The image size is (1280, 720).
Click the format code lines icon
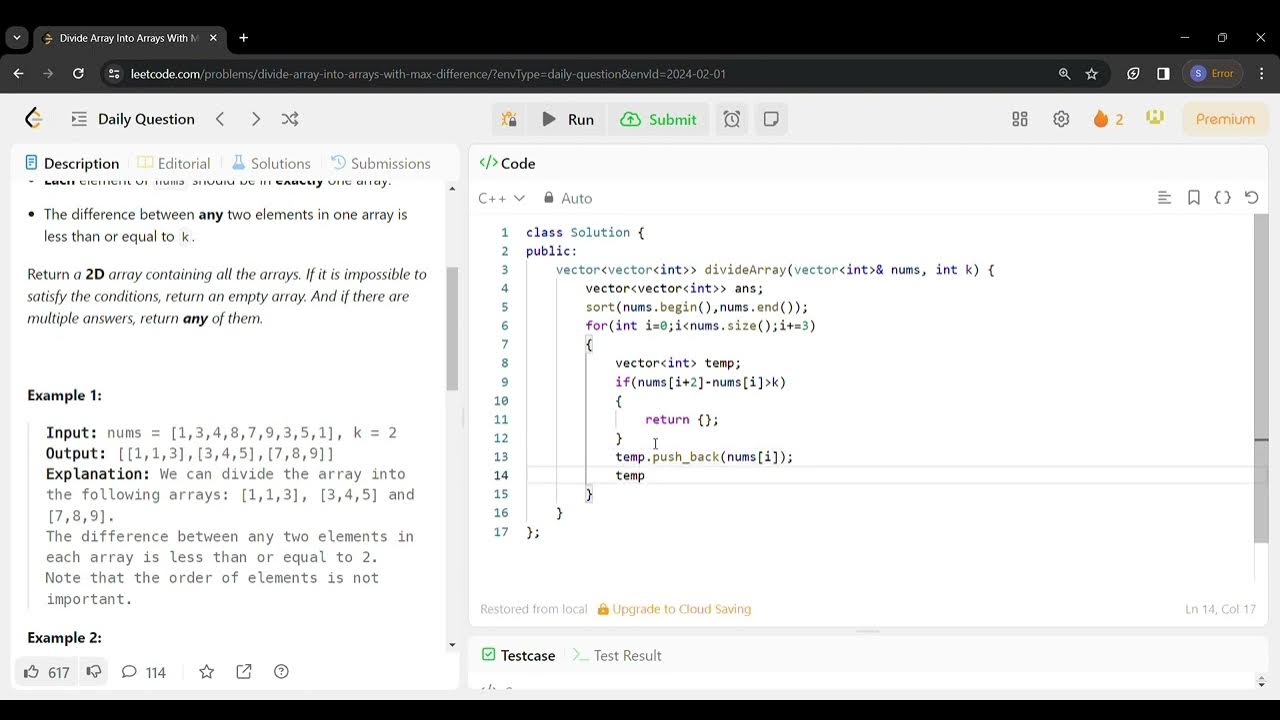point(1164,198)
